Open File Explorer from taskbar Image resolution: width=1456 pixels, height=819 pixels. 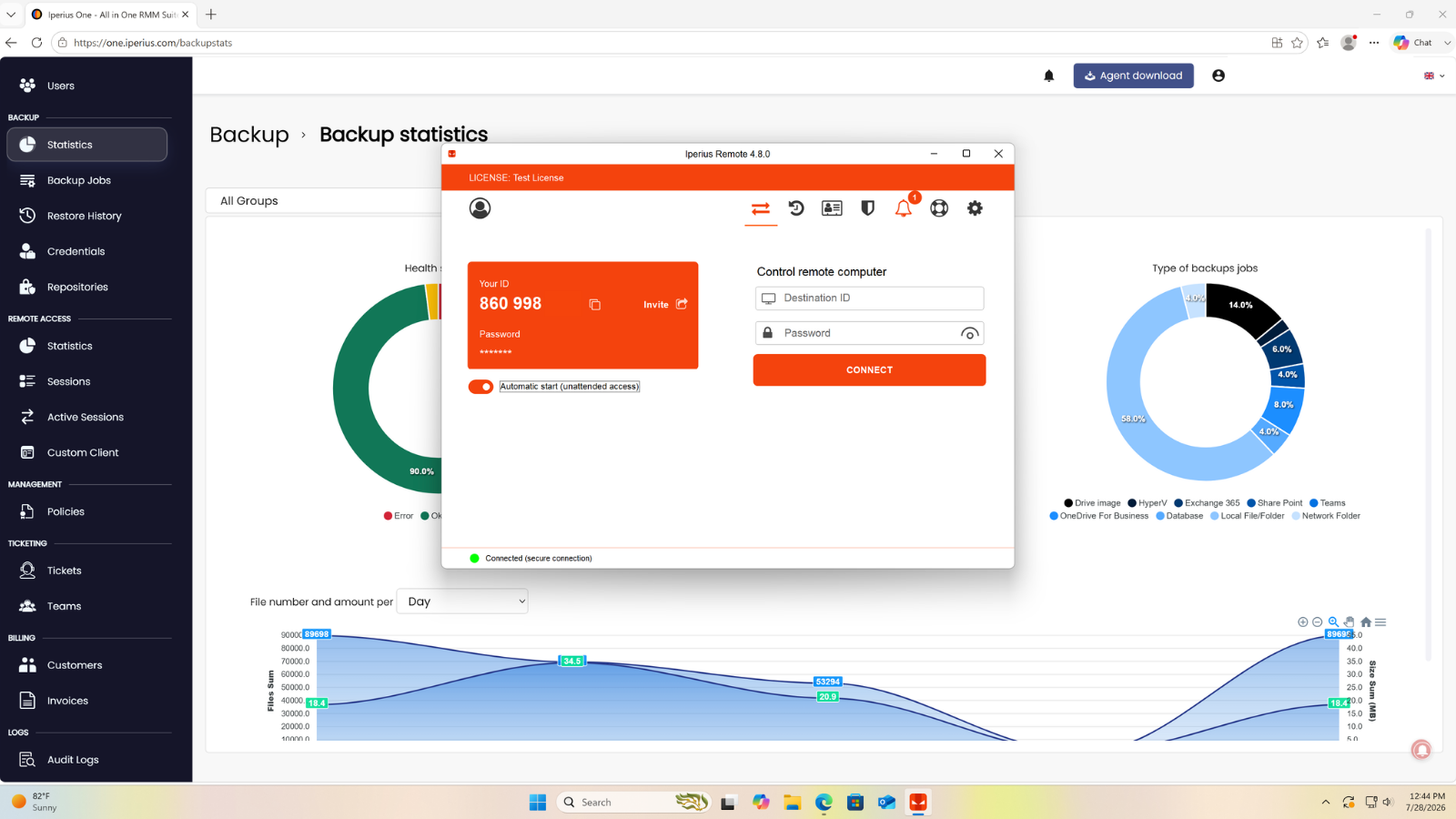(793, 802)
